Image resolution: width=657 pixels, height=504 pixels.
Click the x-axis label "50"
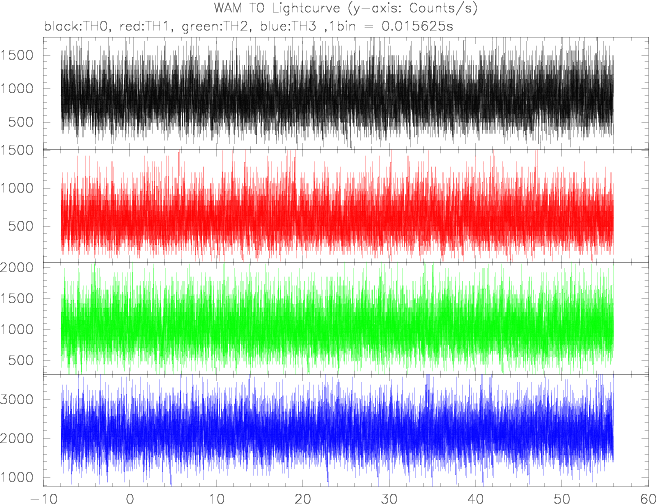[562, 499]
